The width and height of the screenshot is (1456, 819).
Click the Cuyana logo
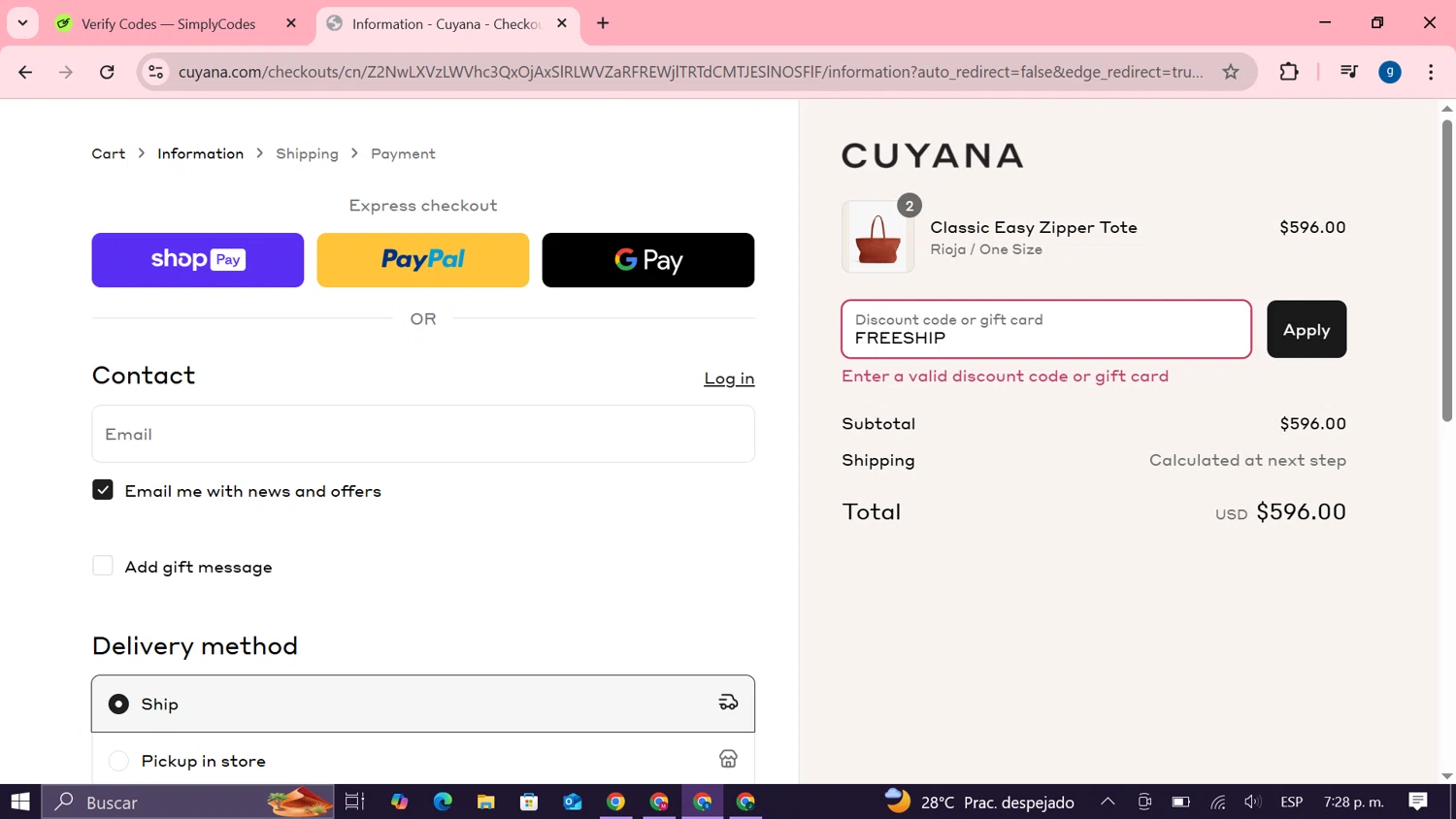coord(933,155)
